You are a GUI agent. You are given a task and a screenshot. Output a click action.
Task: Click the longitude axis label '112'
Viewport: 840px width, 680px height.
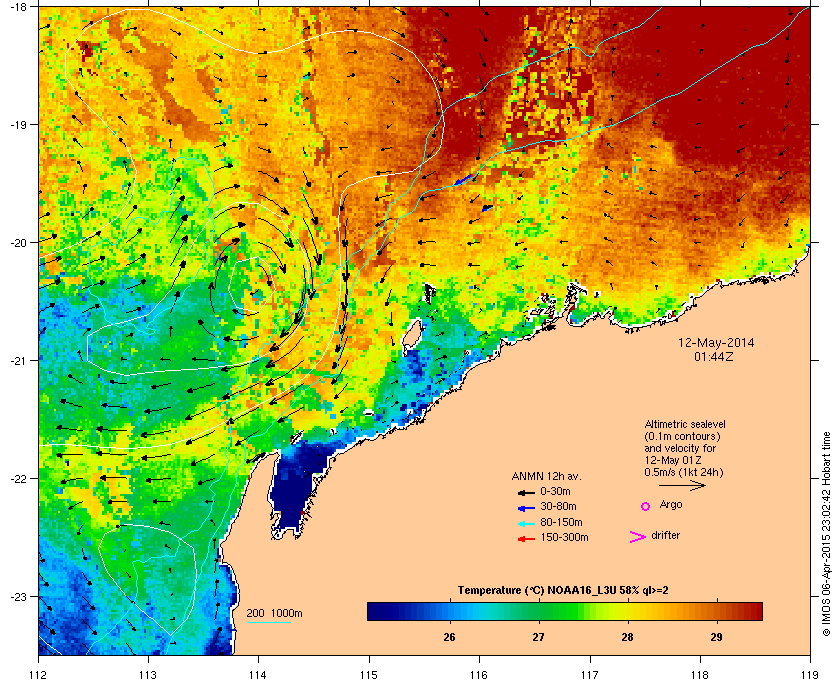point(39,675)
